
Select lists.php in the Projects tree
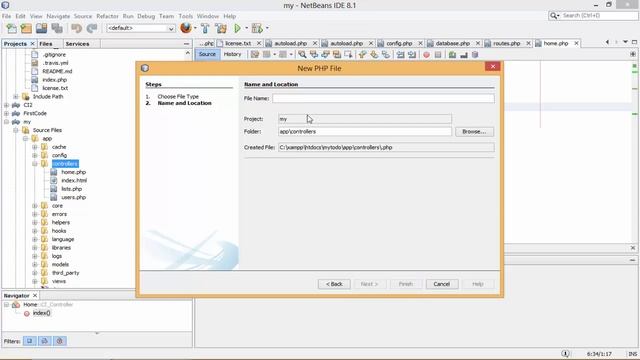pyautogui.click(x=71, y=189)
